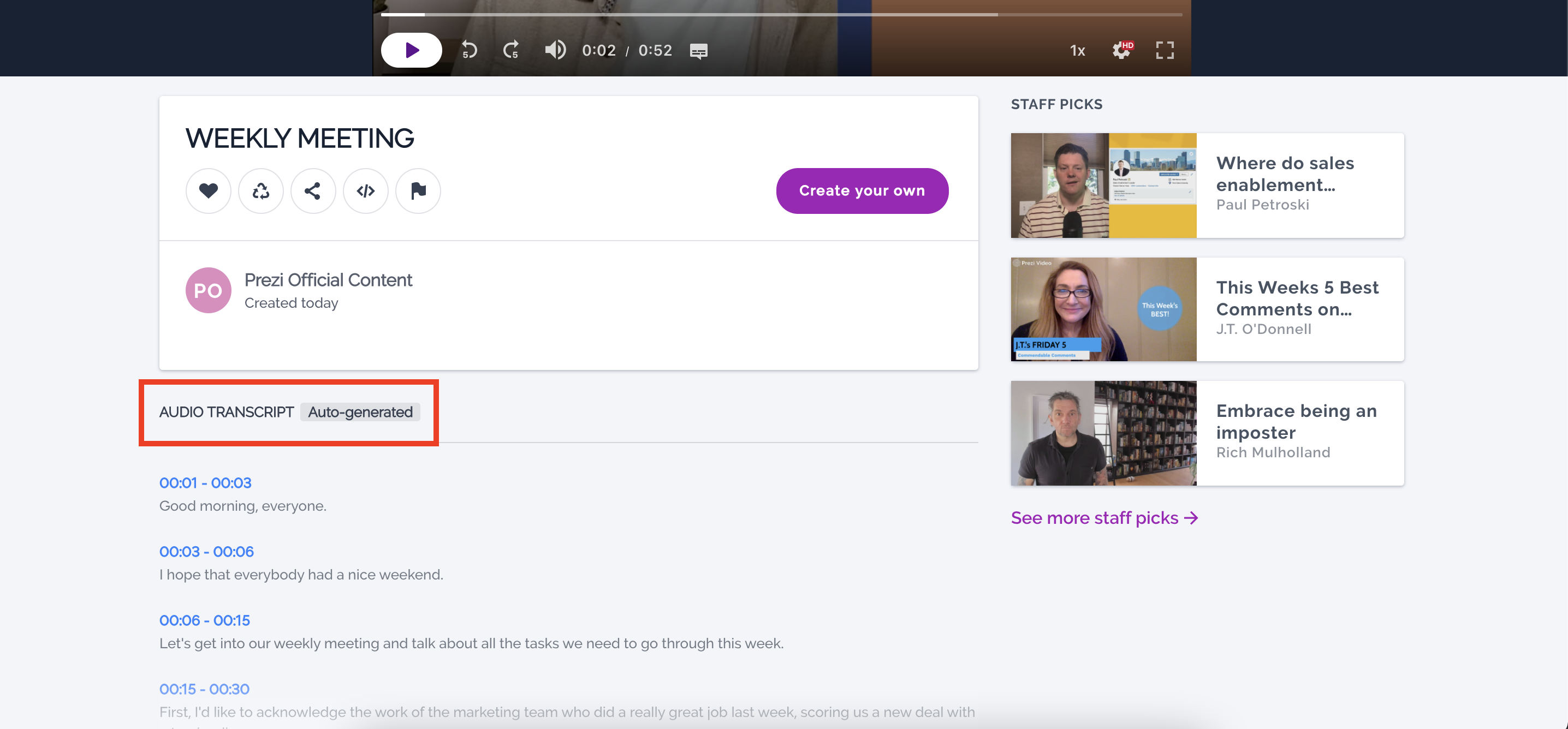
Task: Share the Weekly Meeting video
Action: (313, 191)
